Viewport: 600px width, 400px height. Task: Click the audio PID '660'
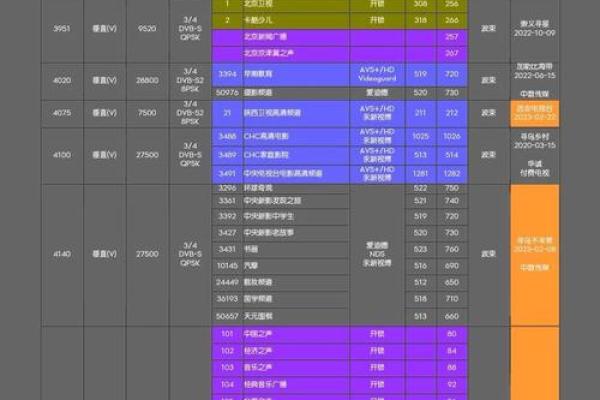click(452, 316)
